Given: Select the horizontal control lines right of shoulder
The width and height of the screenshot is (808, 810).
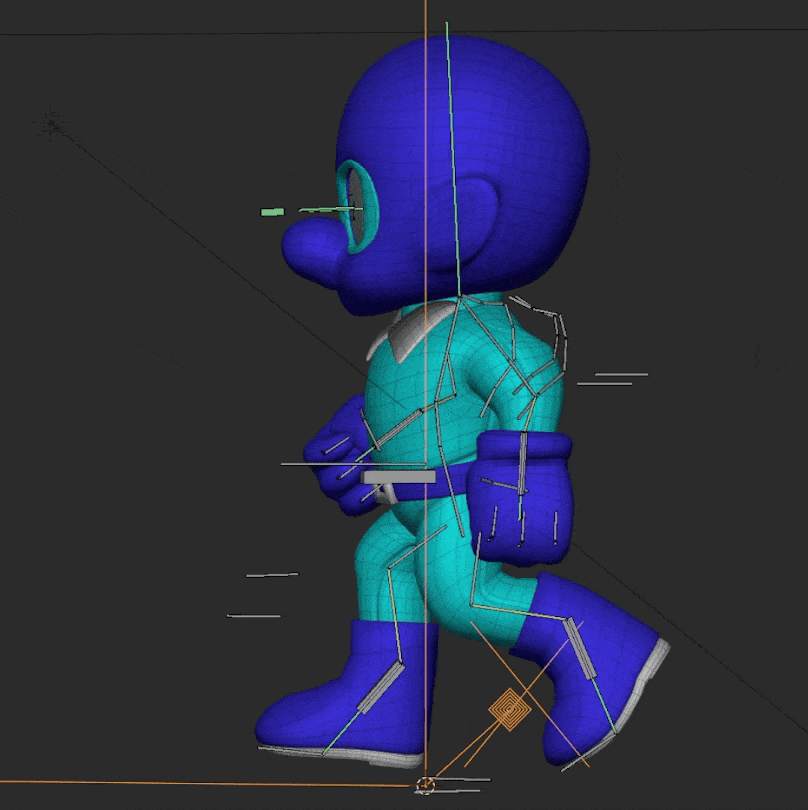Looking at the screenshot, I should pos(612,378).
